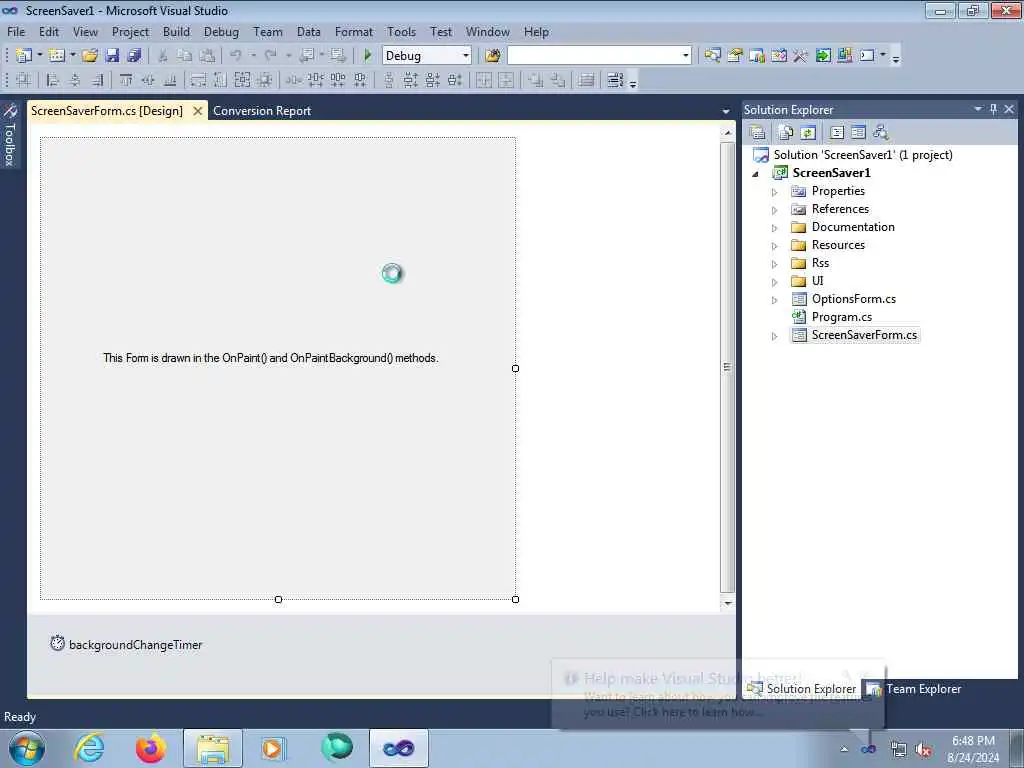Viewport: 1024px width, 768px height.
Task: Collapse the ScreenSaver1 project node
Action: [x=756, y=174]
